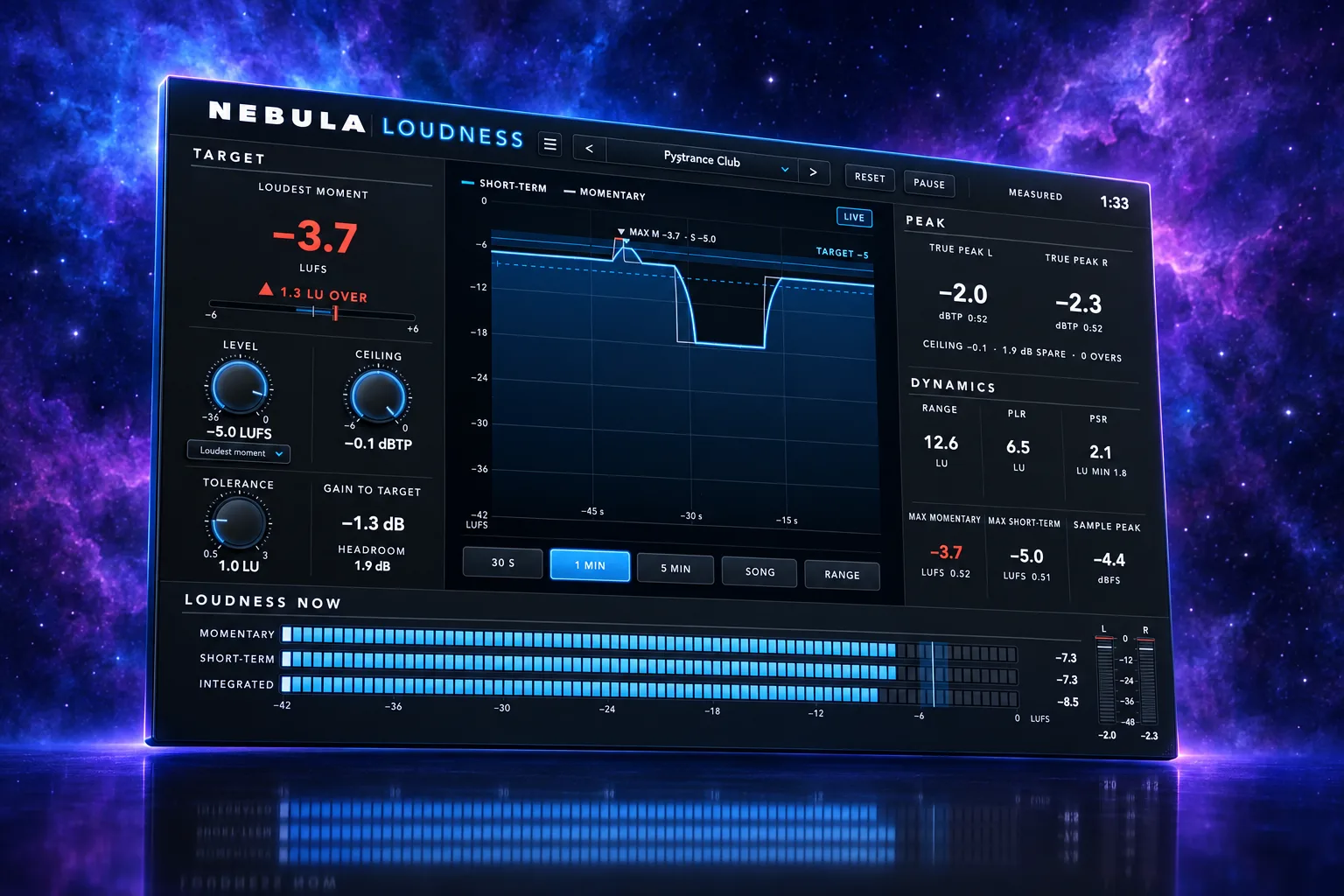Select the SONG time range
The width and height of the screenshot is (1344, 896).
click(x=759, y=571)
